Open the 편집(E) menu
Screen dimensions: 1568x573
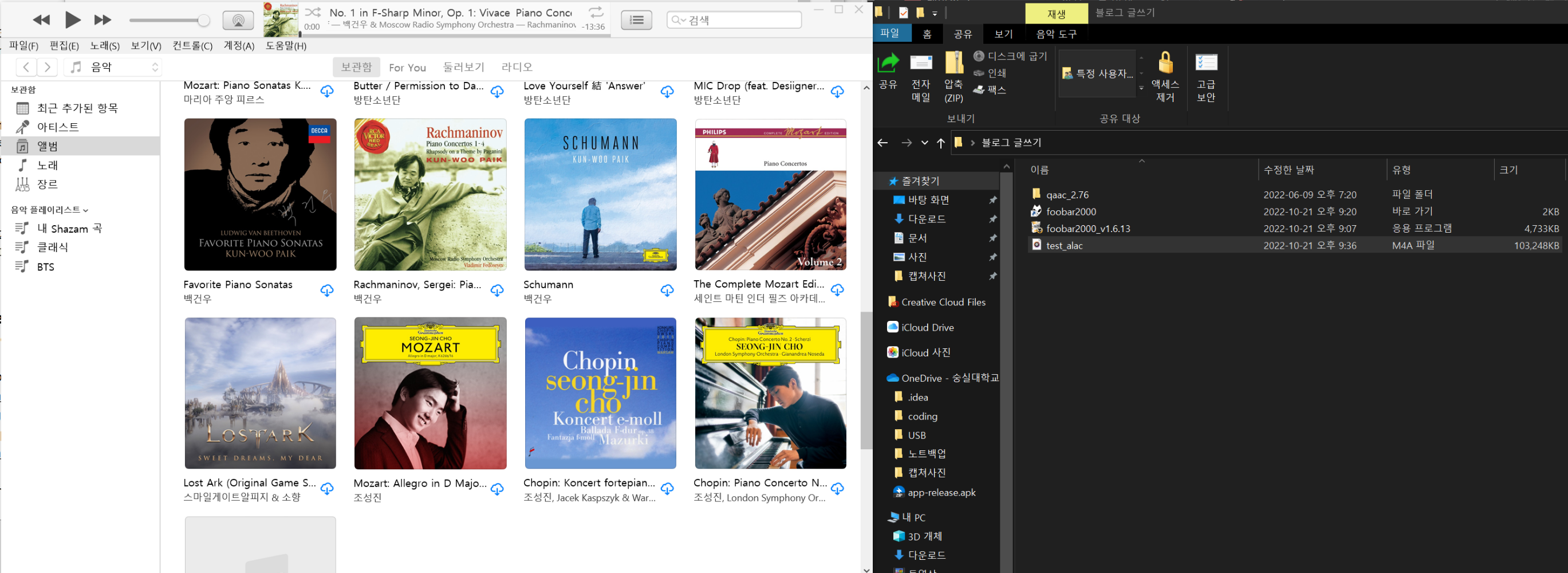tap(64, 46)
